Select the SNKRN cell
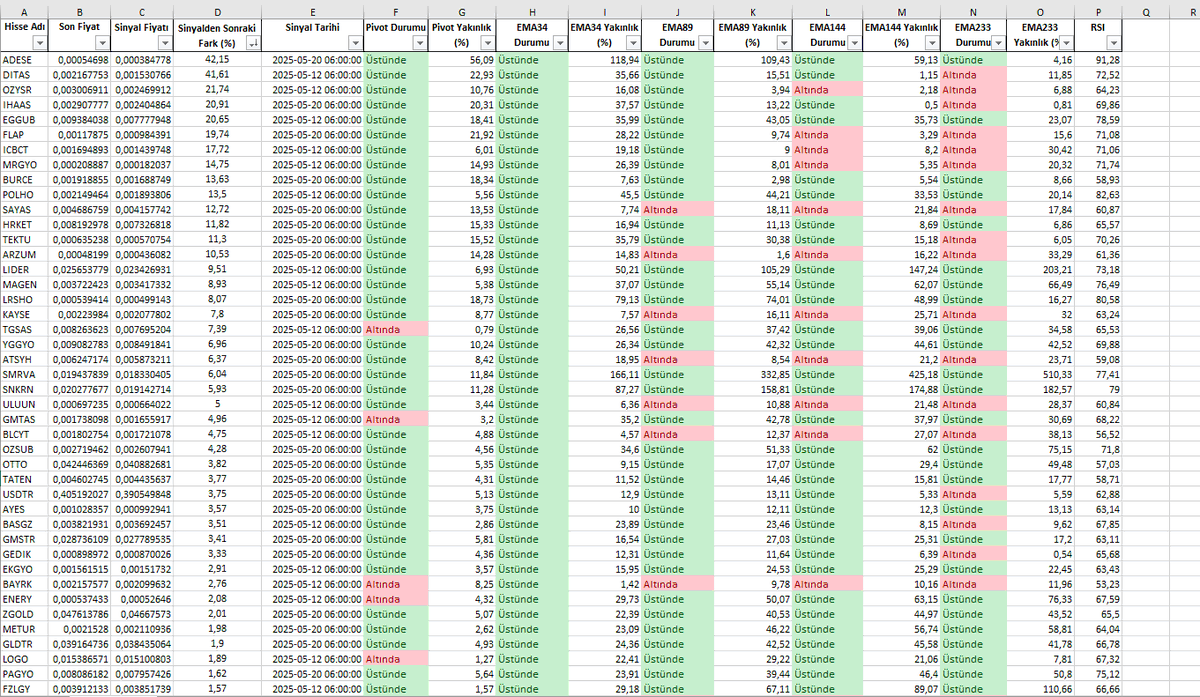The height and width of the screenshot is (697, 1200). 23,389
